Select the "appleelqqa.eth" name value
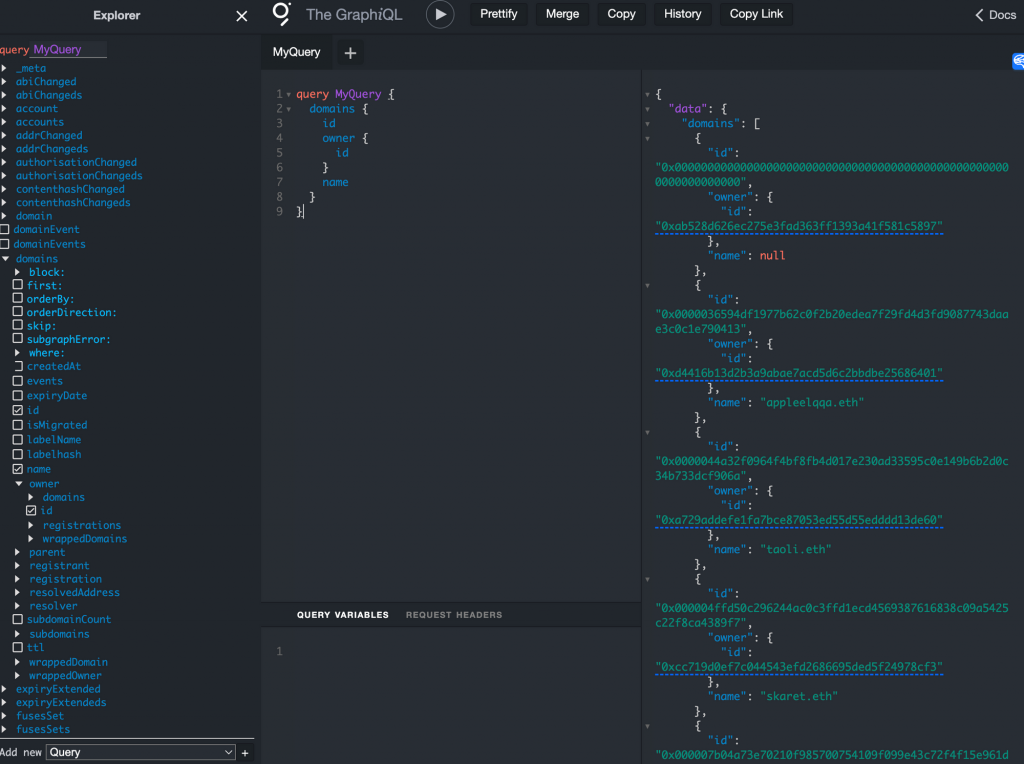The height and width of the screenshot is (764, 1024). click(x=812, y=403)
